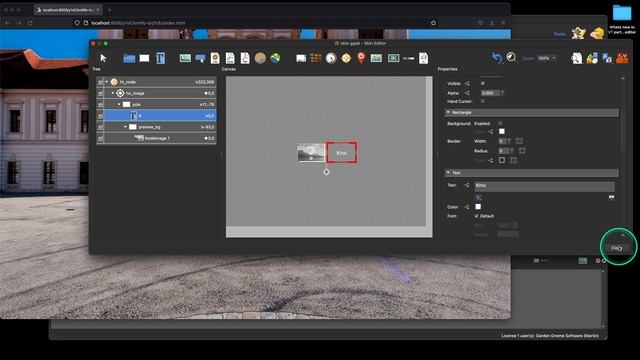This screenshot has width=640, height=360.
Task: Choose the red map pin tool
Action: pos(361,58)
